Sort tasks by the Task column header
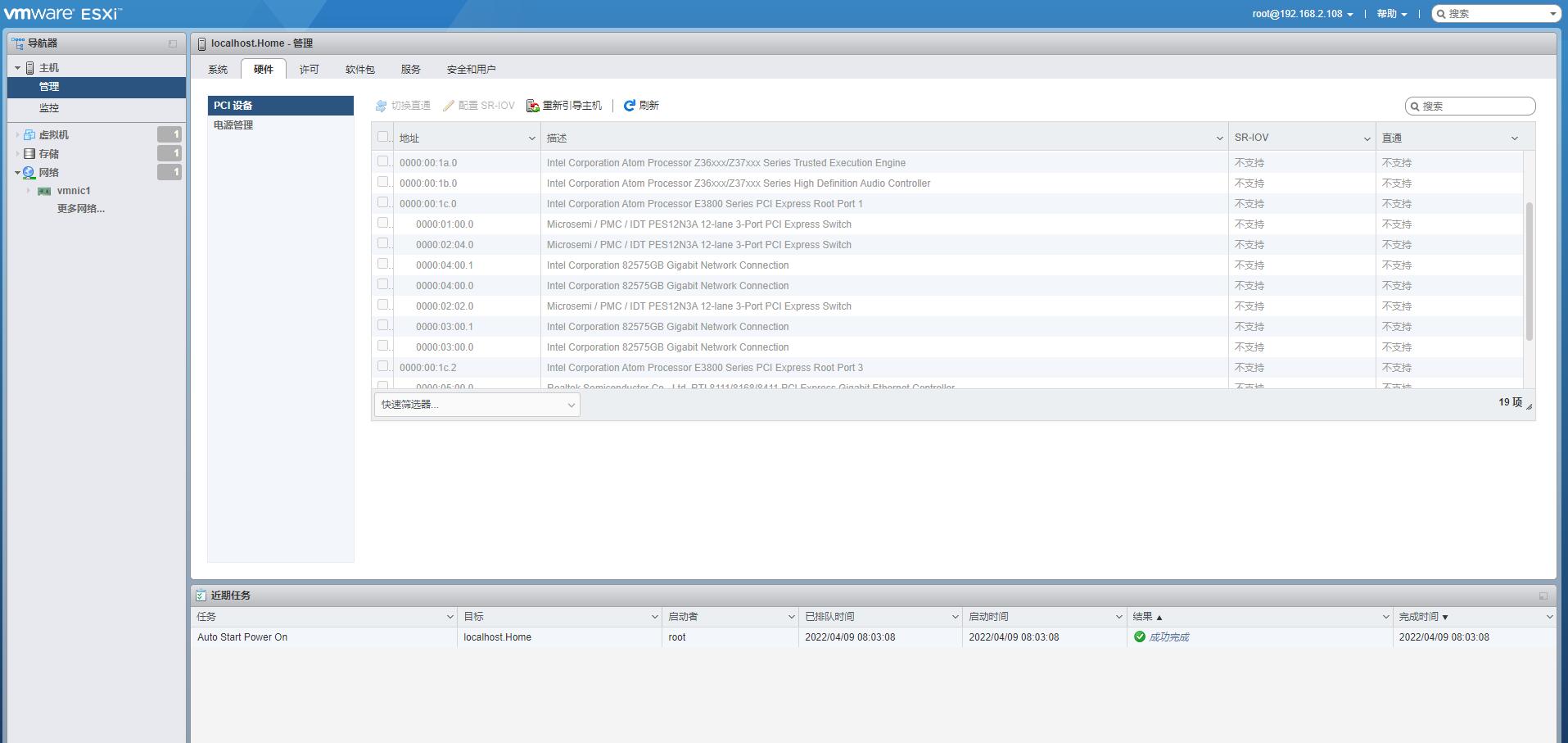 click(x=324, y=617)
